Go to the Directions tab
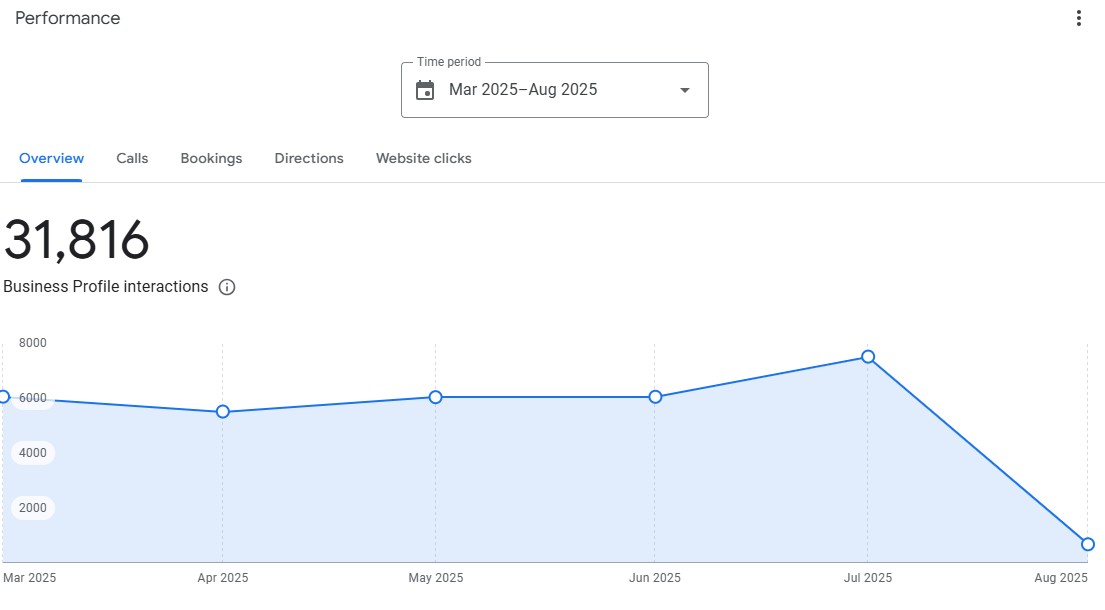Screen dimensions: 1105x610 [309, 158]
